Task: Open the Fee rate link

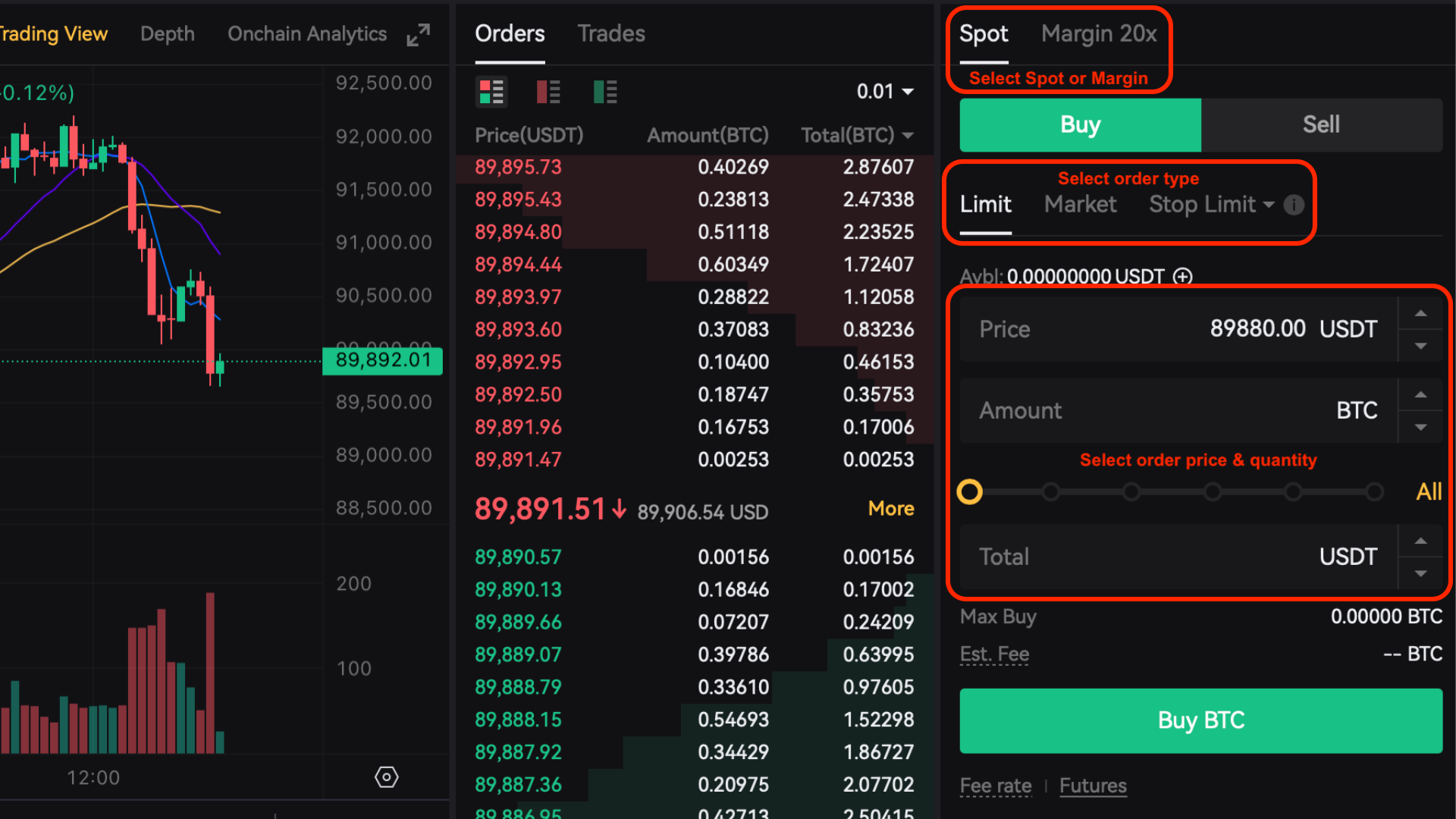Action: click(x=995, y=786)
